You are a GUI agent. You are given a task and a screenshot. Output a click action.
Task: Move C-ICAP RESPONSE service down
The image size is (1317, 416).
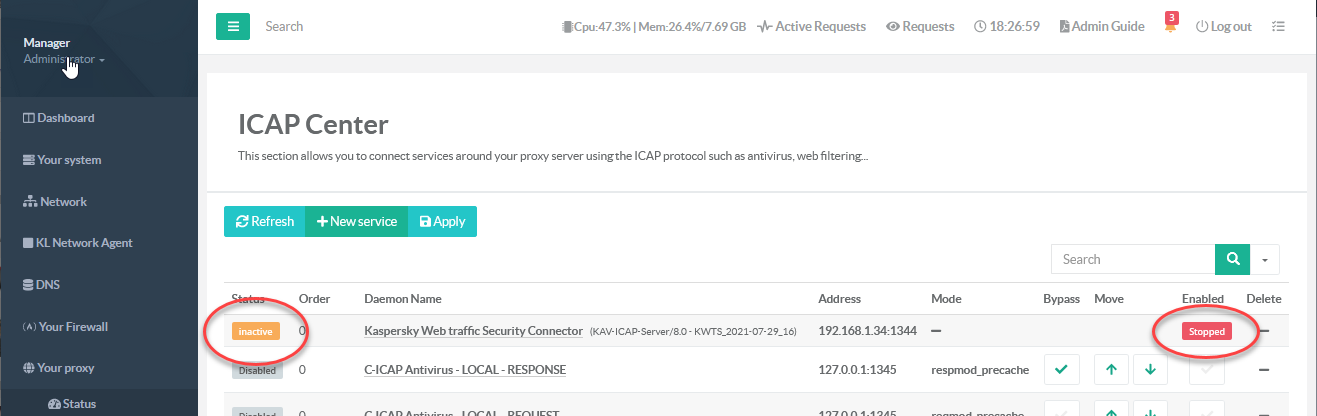[x=1149, y=370]
